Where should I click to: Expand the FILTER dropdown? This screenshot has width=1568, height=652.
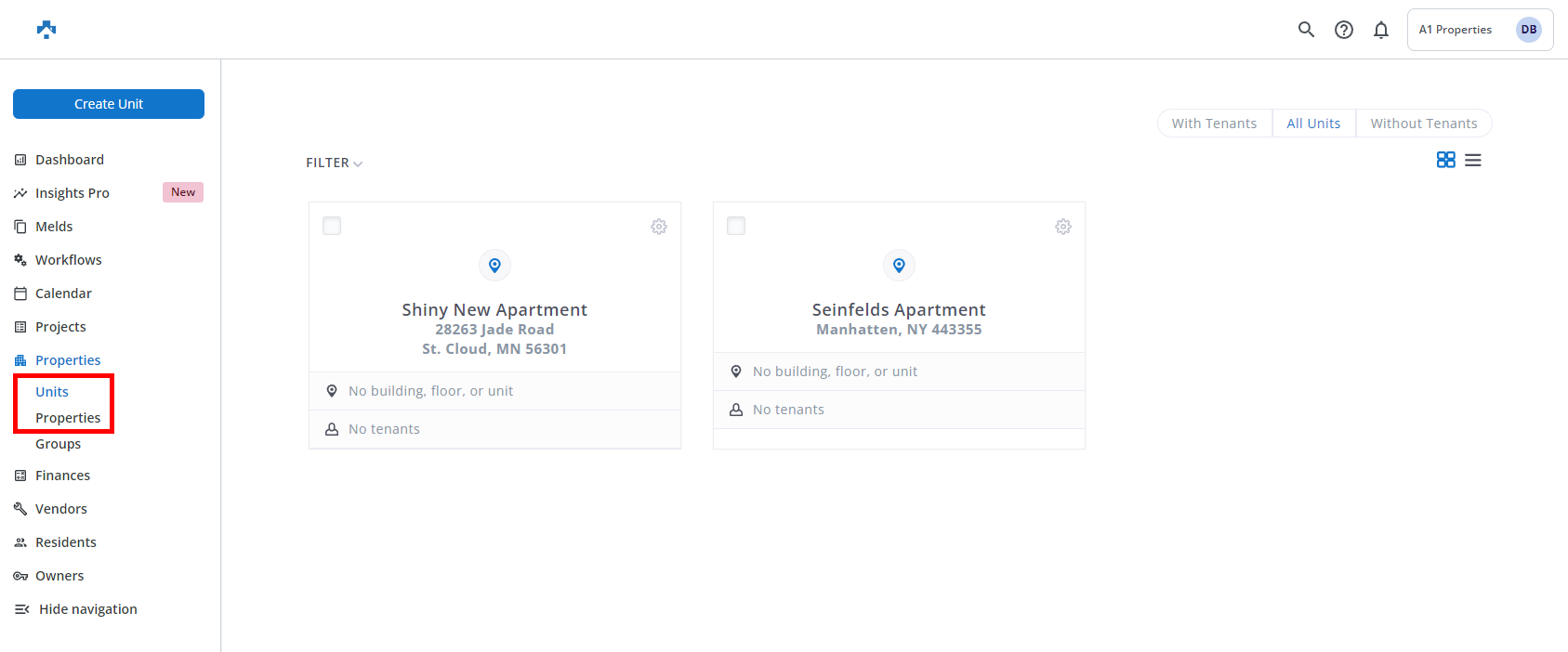tap(334, 163)
